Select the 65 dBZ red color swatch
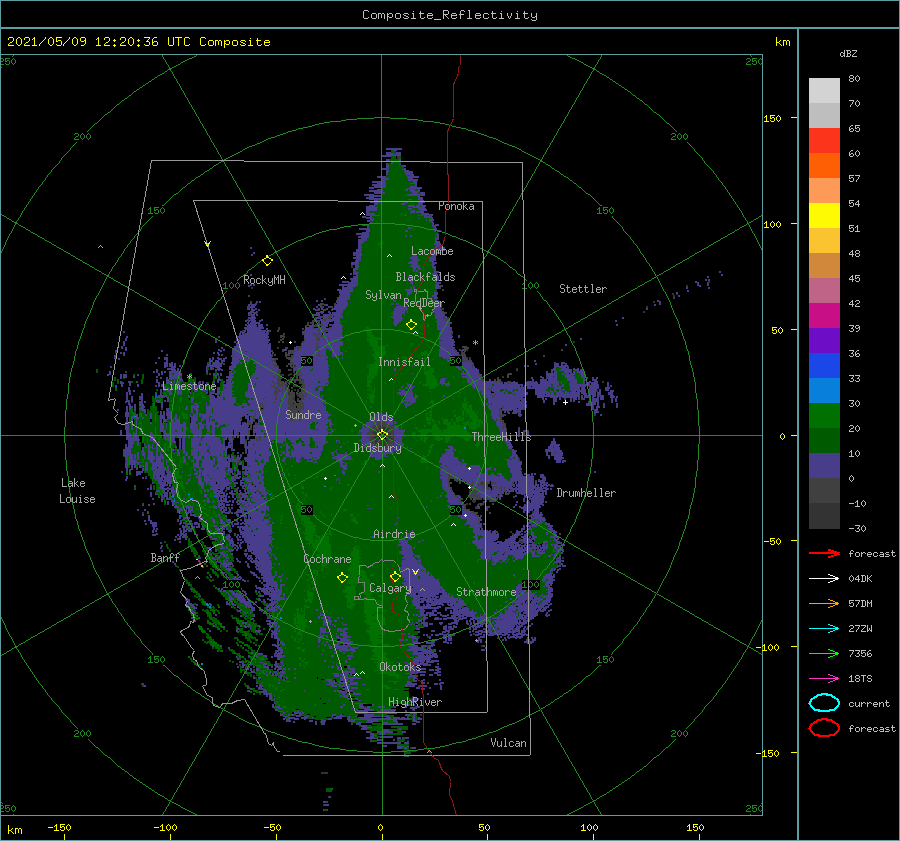Viewport: 900px width, 841px height. tap(824, 141)
